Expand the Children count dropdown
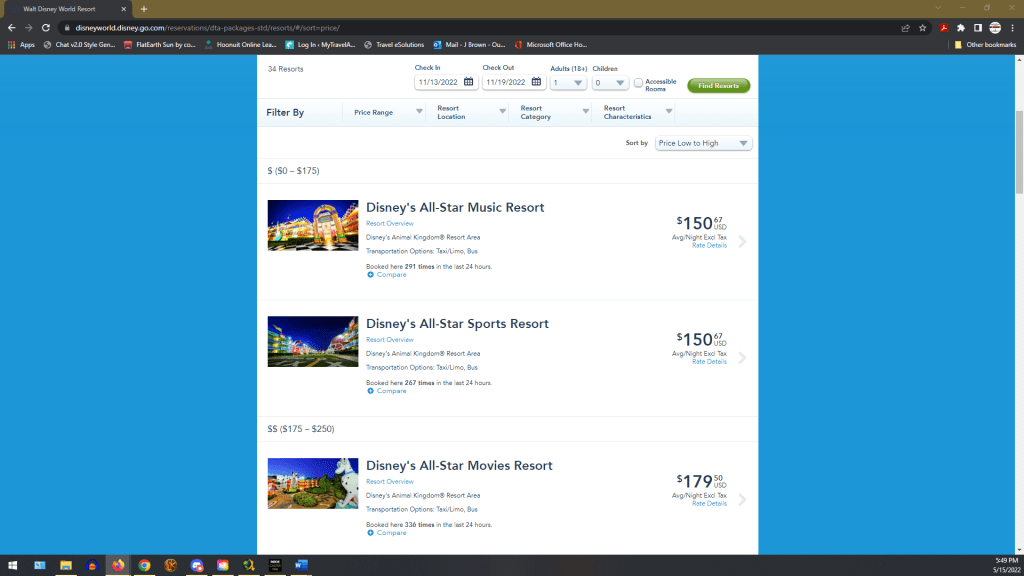The image size is (1024, 576). coord(610,83)
